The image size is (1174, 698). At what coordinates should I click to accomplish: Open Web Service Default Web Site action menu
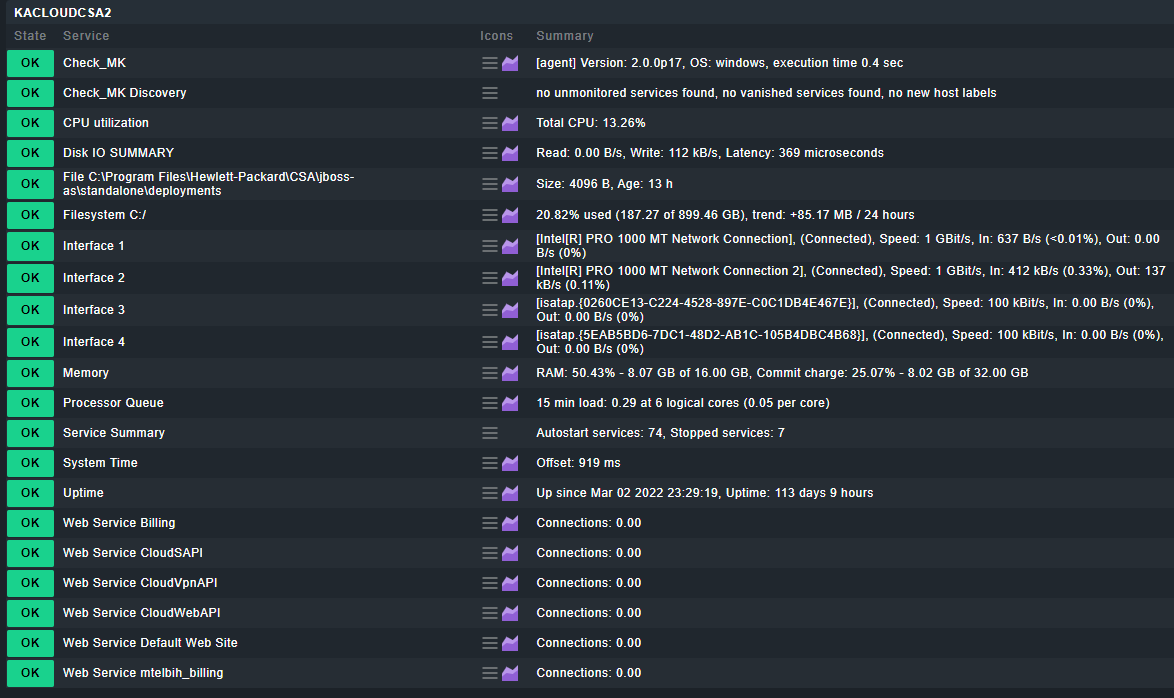490,643
